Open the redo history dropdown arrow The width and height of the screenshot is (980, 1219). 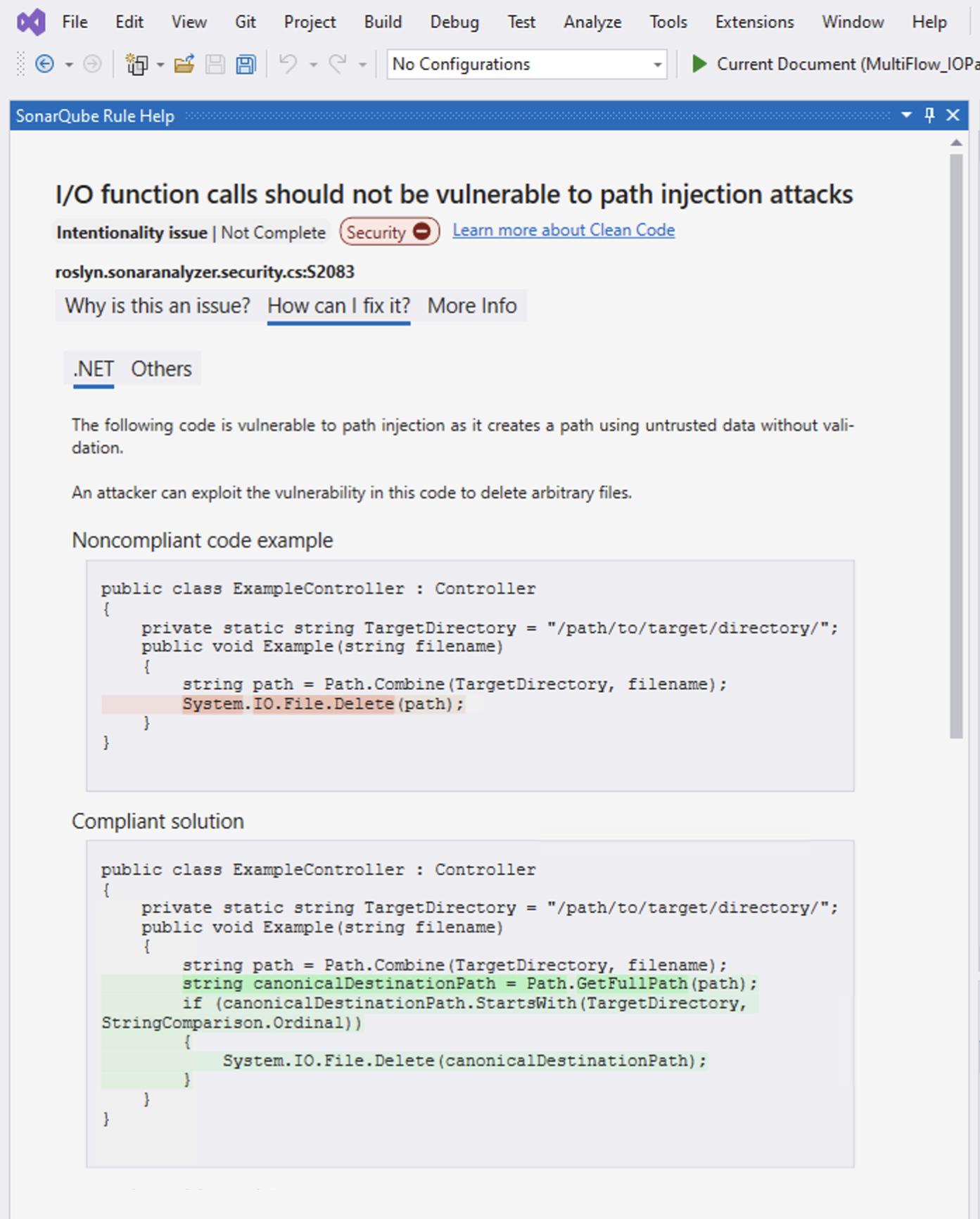point(362,65)
